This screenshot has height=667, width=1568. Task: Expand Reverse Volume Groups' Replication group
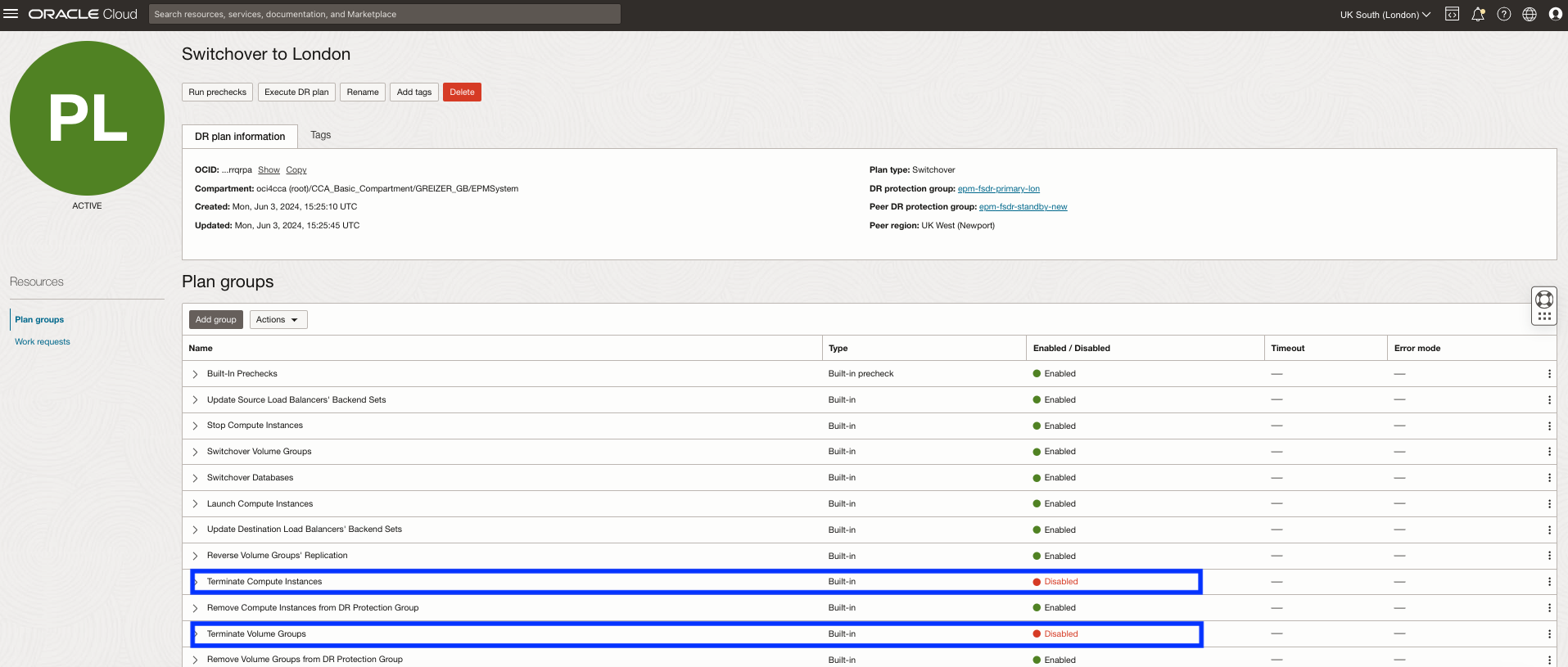195,556
